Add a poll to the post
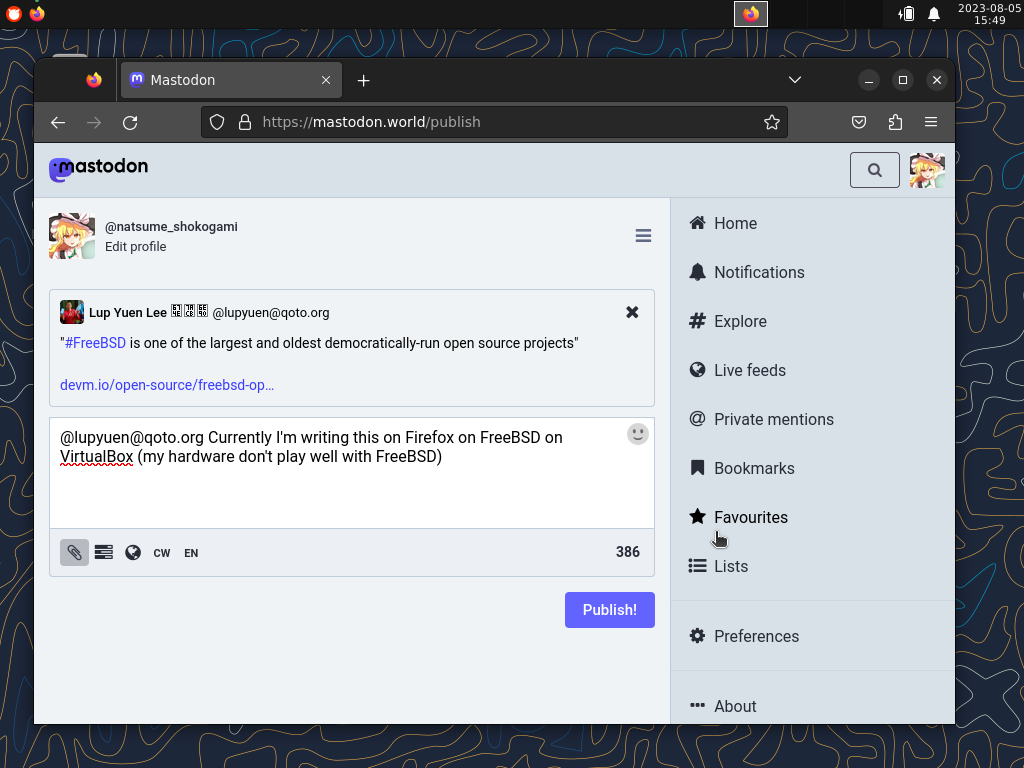The width and height of the screenshot is (1024, 768). 104,552
